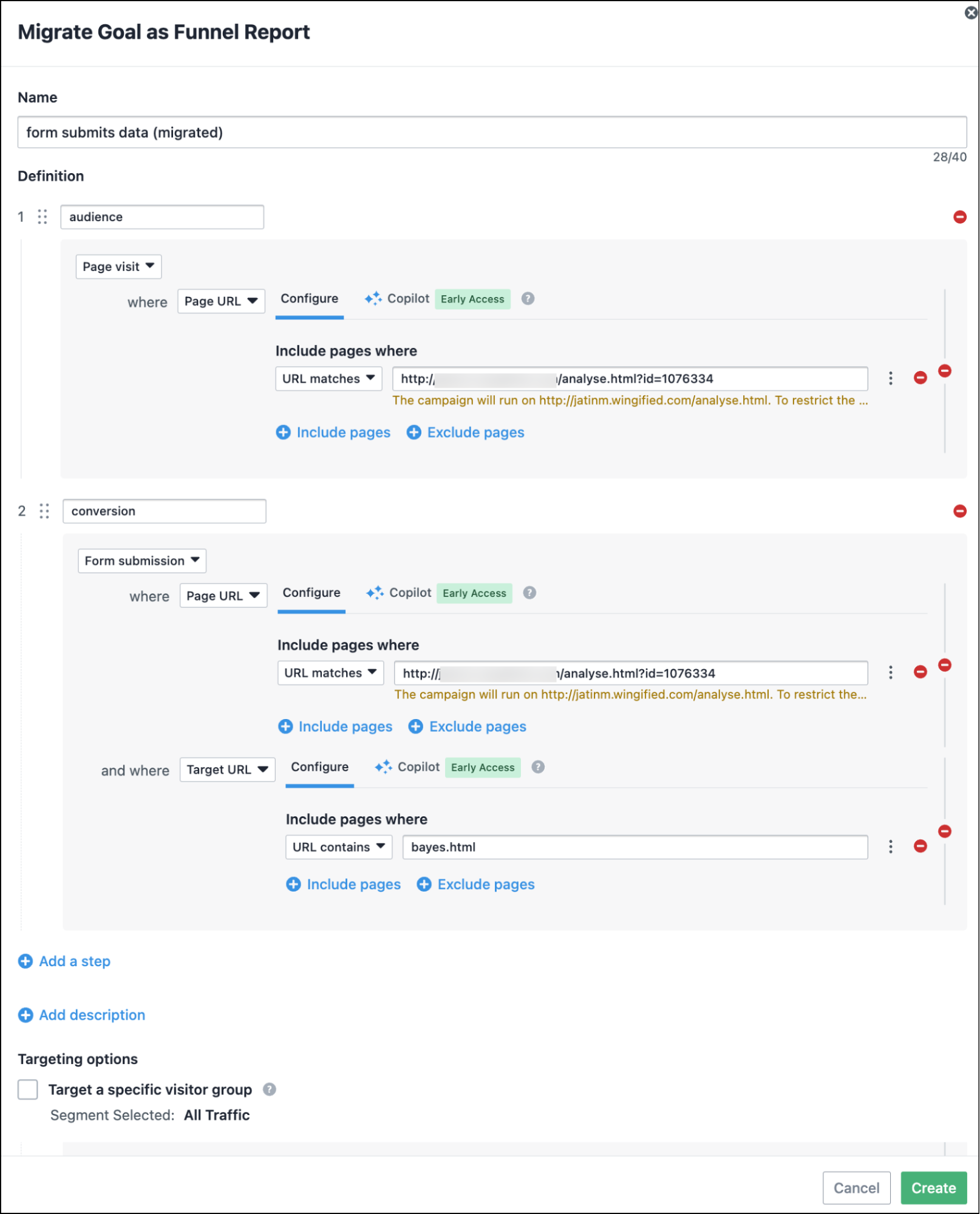Open audience step Page URL dropdown
The image size is (980, 1214).
221,301
